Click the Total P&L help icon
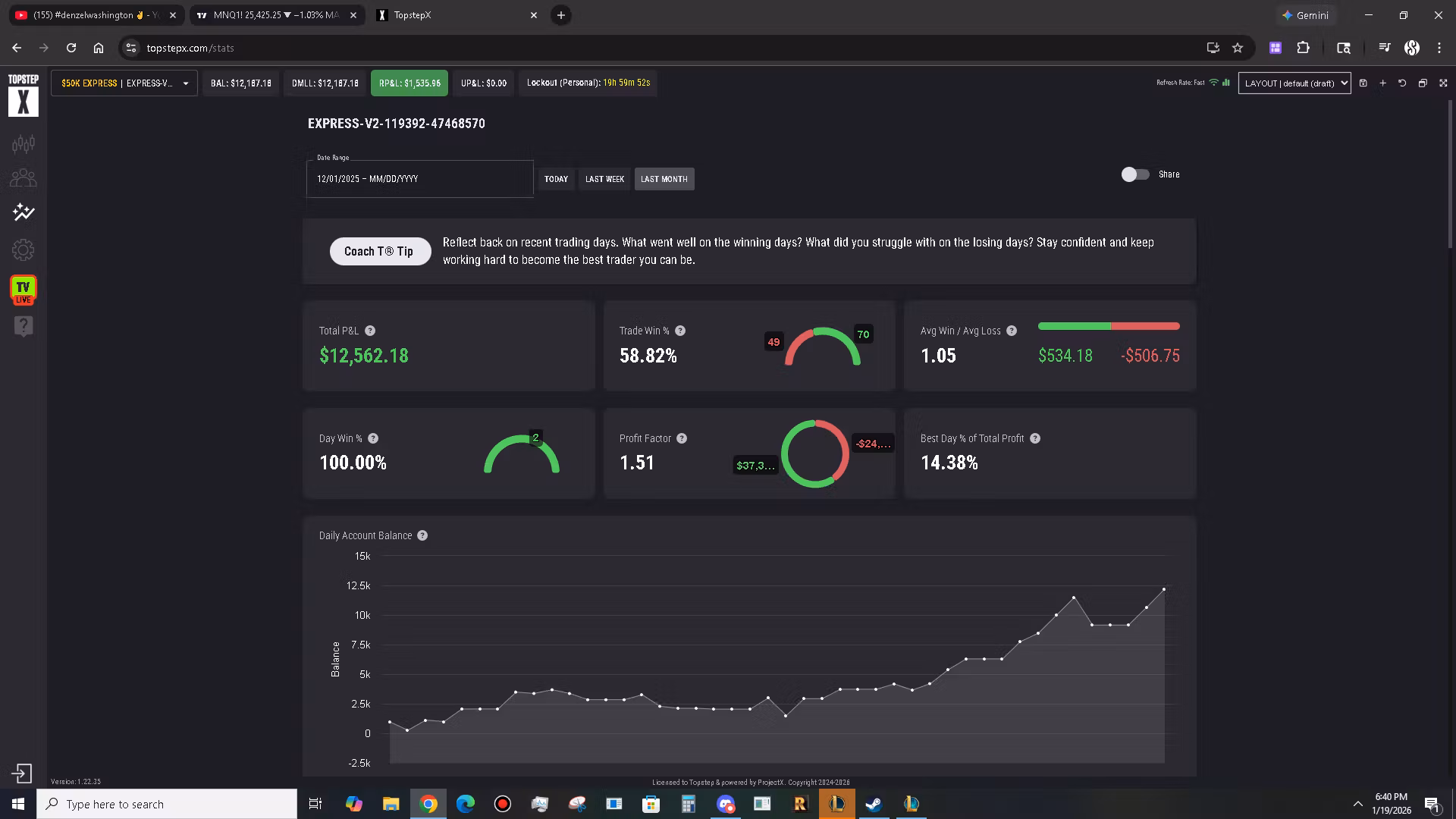 tap(370, 331)
